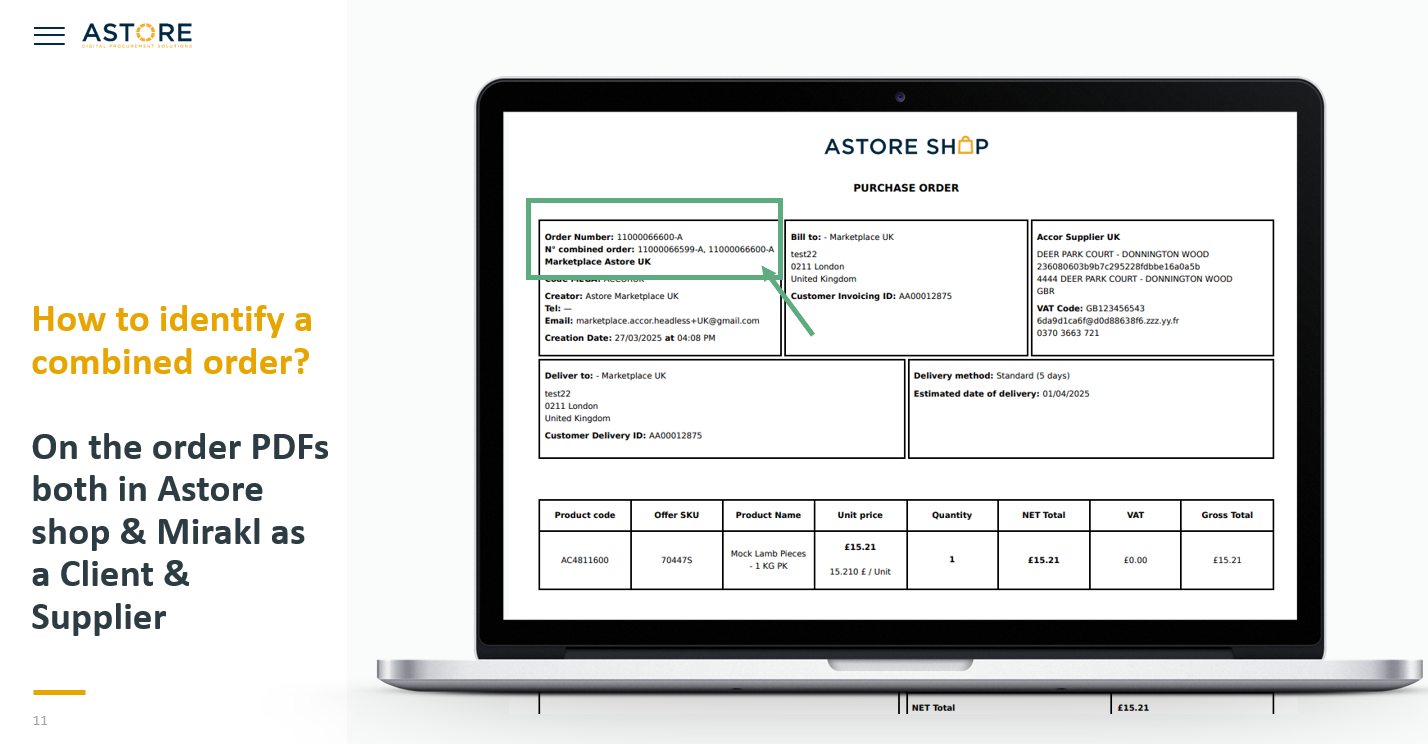
Task: Select test22 in the Bill to box
Action: tap(804, 254)
